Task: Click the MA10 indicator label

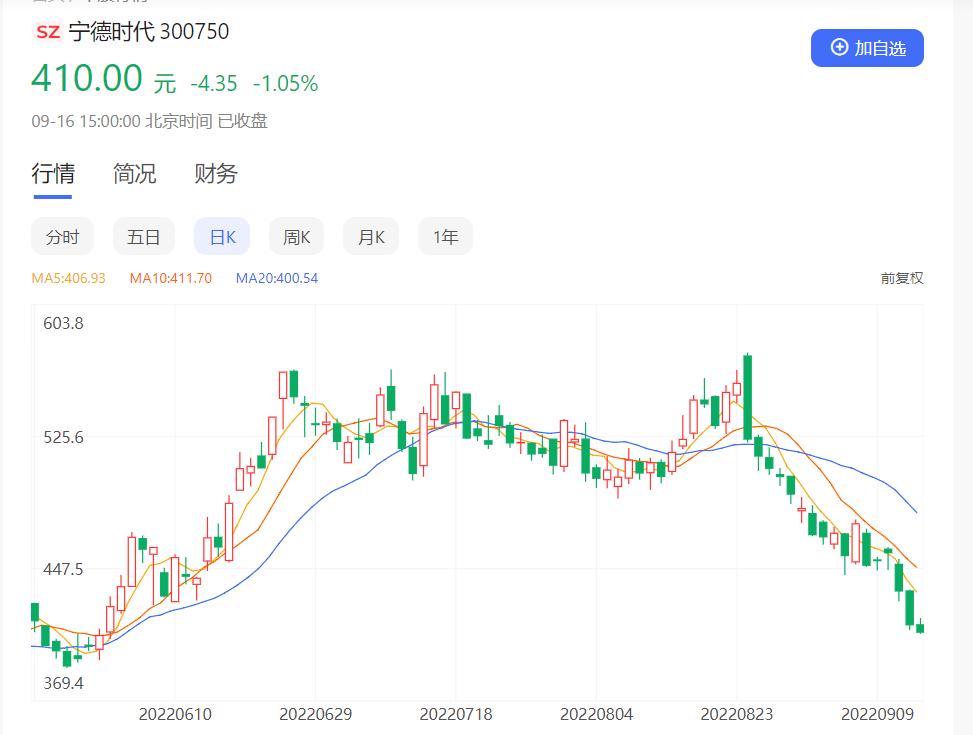Action: click(171, 278)
